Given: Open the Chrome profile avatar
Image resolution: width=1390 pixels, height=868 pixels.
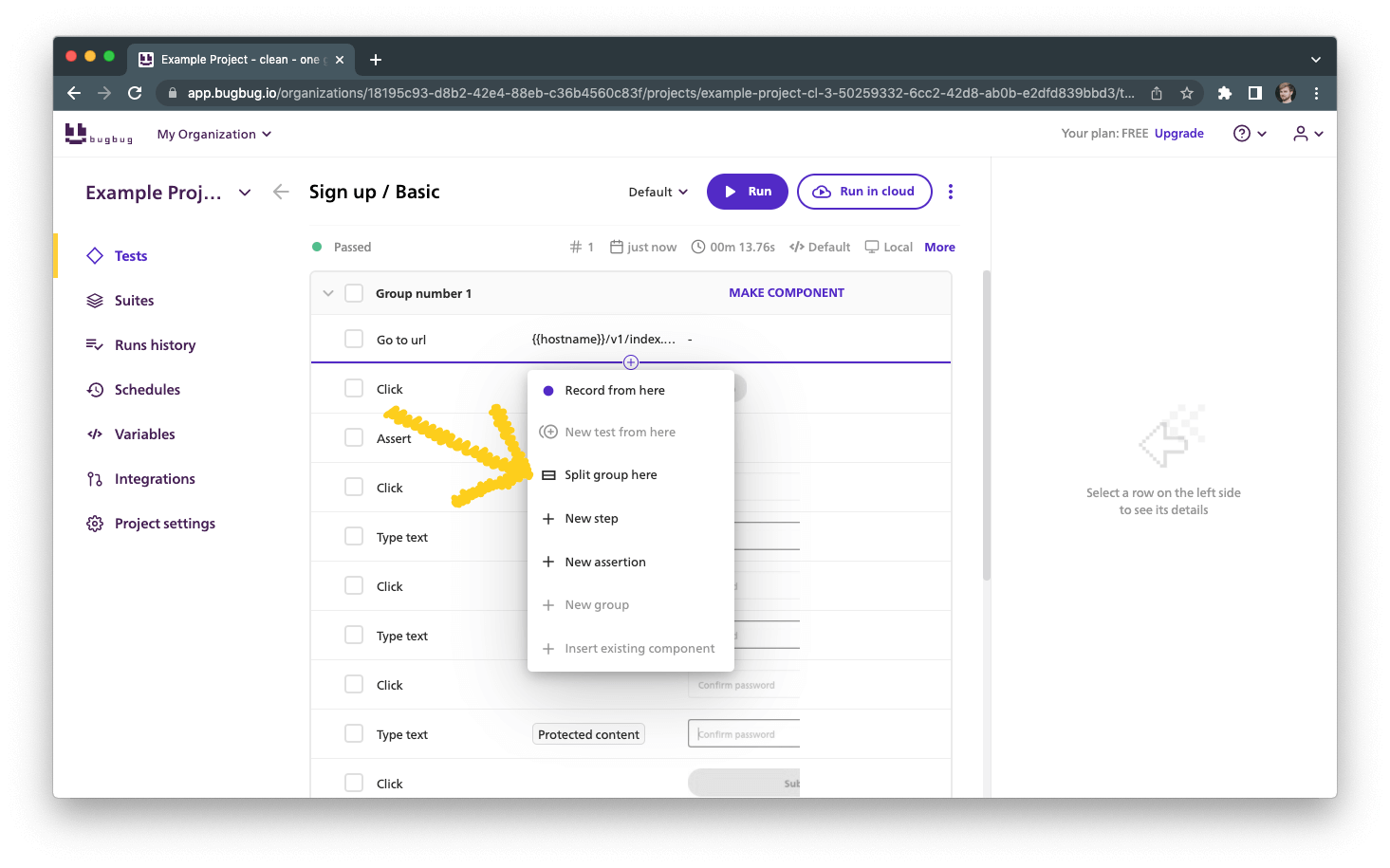Looking at the screenshot, I should click(x=1286, y=93).
